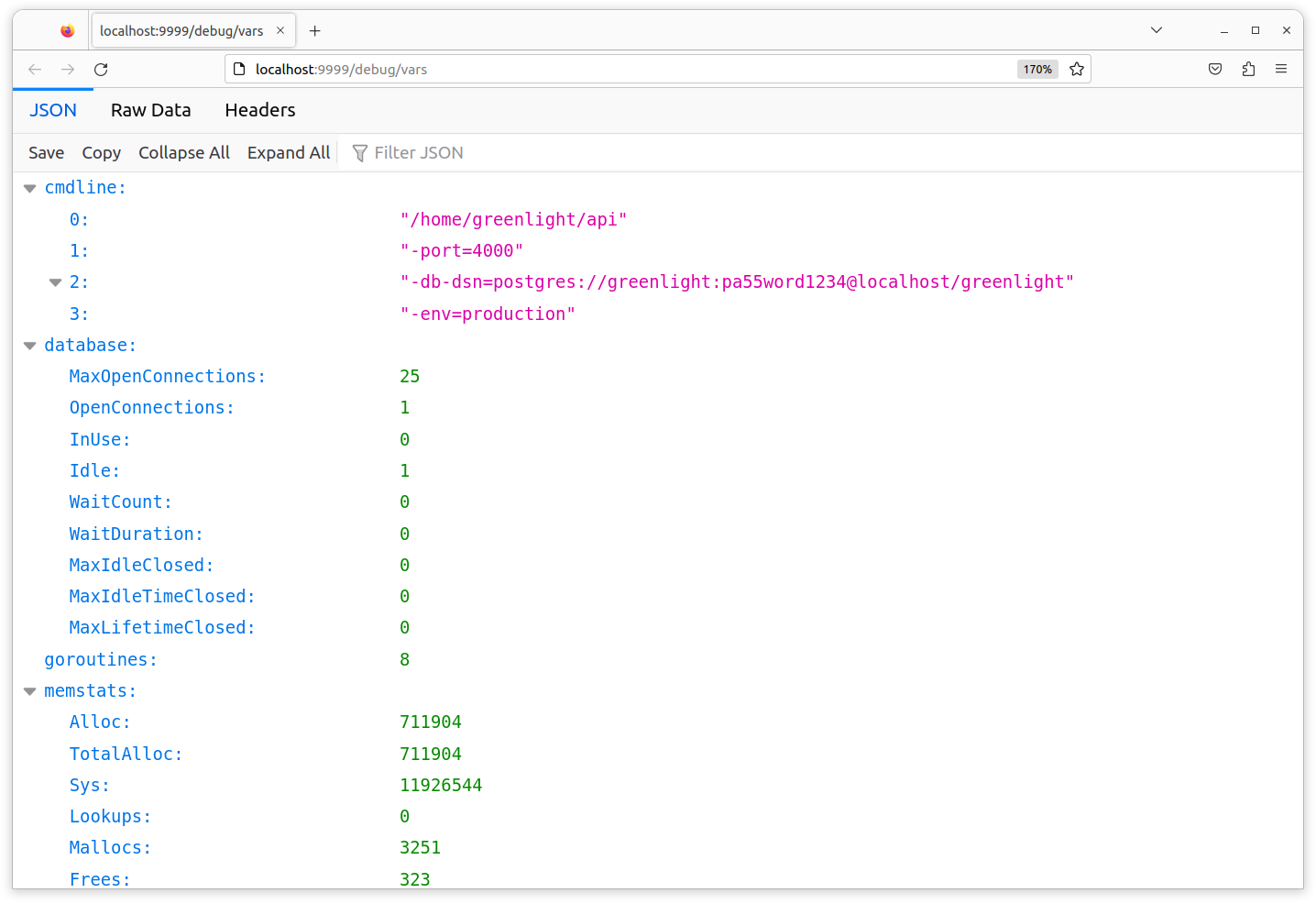Click the forward navigation arrow
The image size is (1316, 904).
click(x=68, y=70)
